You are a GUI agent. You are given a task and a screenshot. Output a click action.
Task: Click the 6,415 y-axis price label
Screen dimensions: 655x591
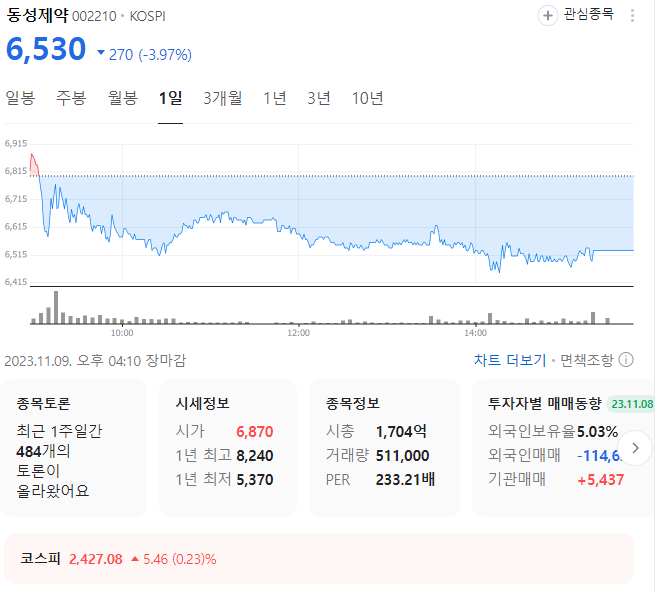point(15,282)
